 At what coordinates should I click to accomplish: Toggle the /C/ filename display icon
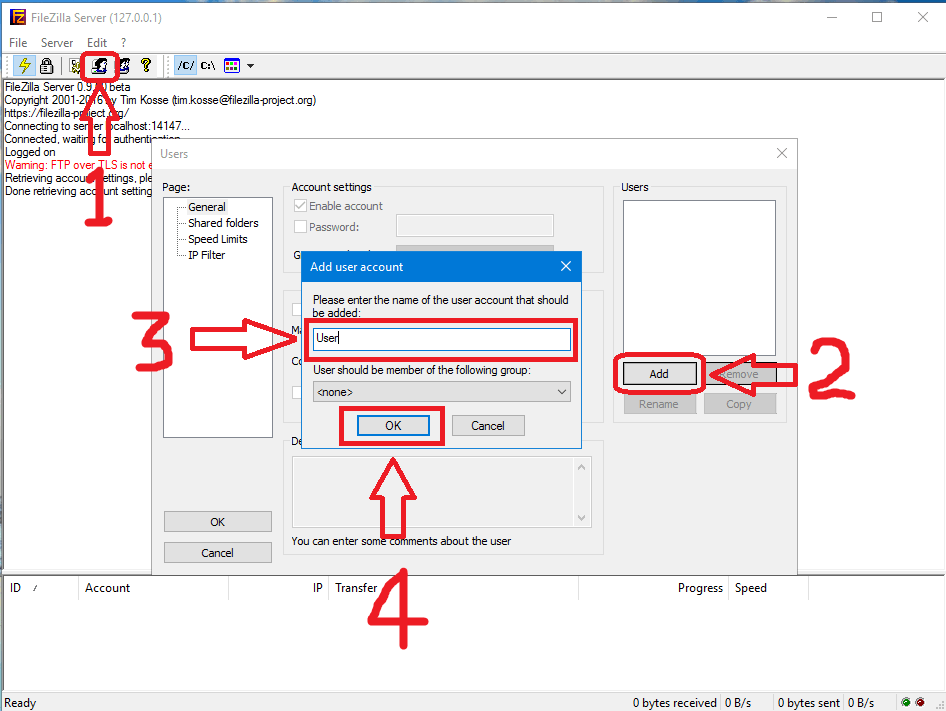tap(184, 65)
